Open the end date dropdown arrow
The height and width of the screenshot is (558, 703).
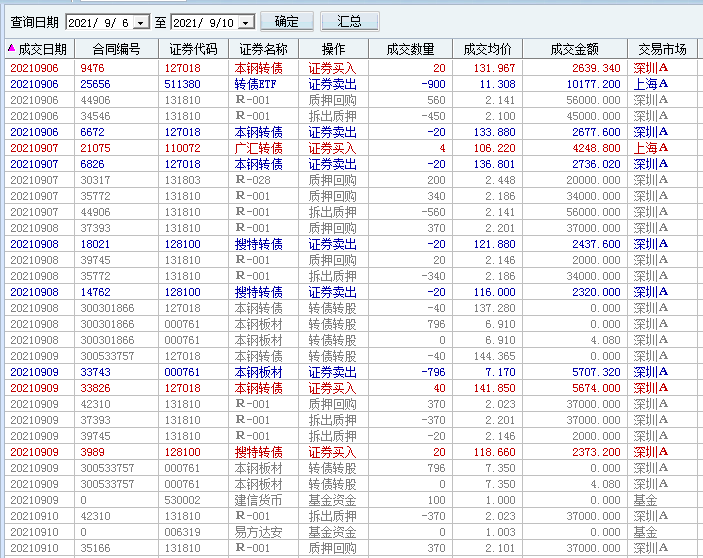[246, 22]
